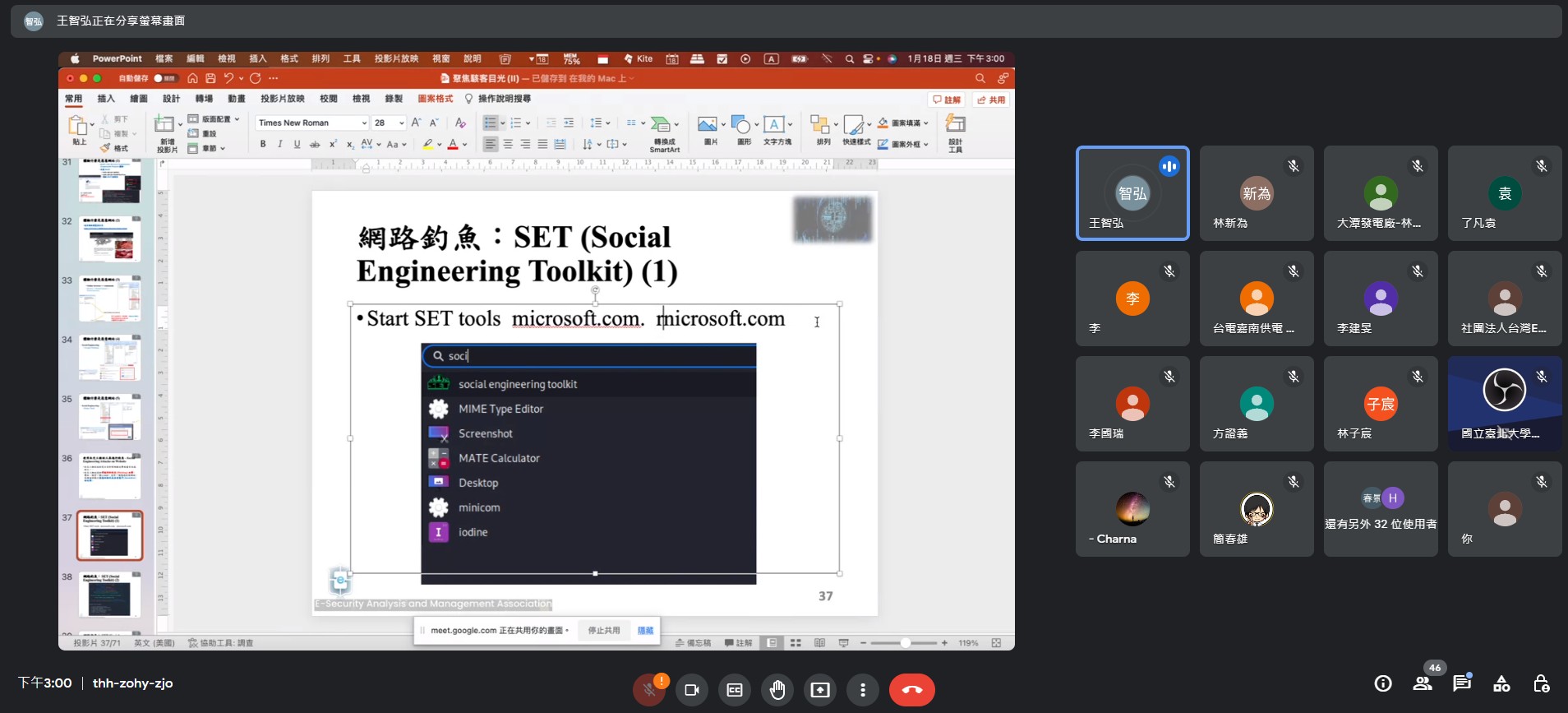Show the participants list
Screen dimensions: 1568x713
pyautogui.click(x=1423, y=683)
